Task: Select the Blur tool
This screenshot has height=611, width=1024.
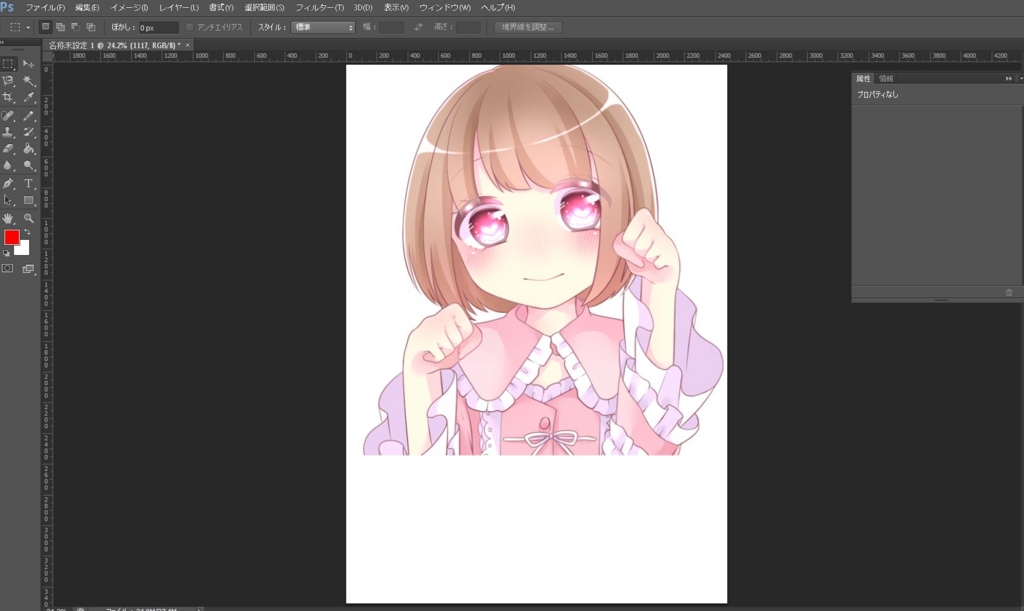Action: click(x=8, y=166)
